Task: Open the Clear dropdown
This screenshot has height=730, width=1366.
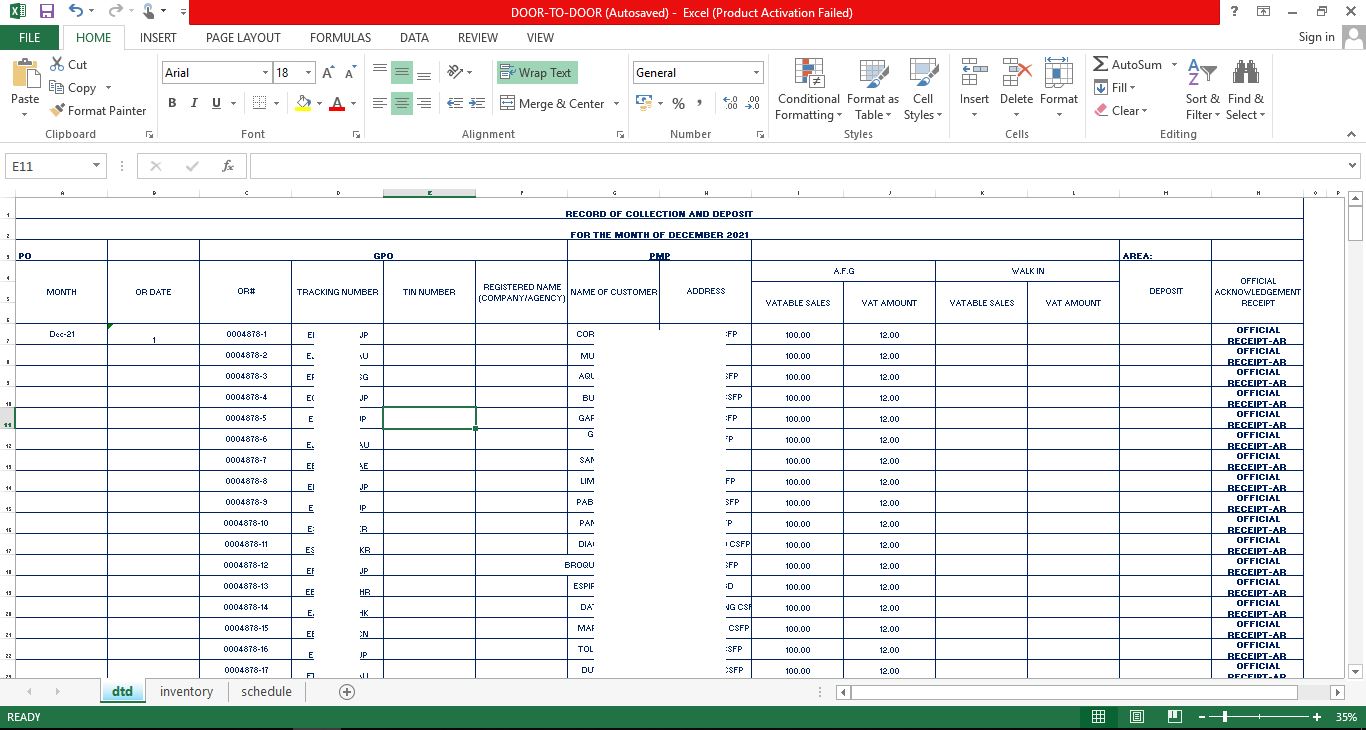Action: click(x=1121, y=110)
